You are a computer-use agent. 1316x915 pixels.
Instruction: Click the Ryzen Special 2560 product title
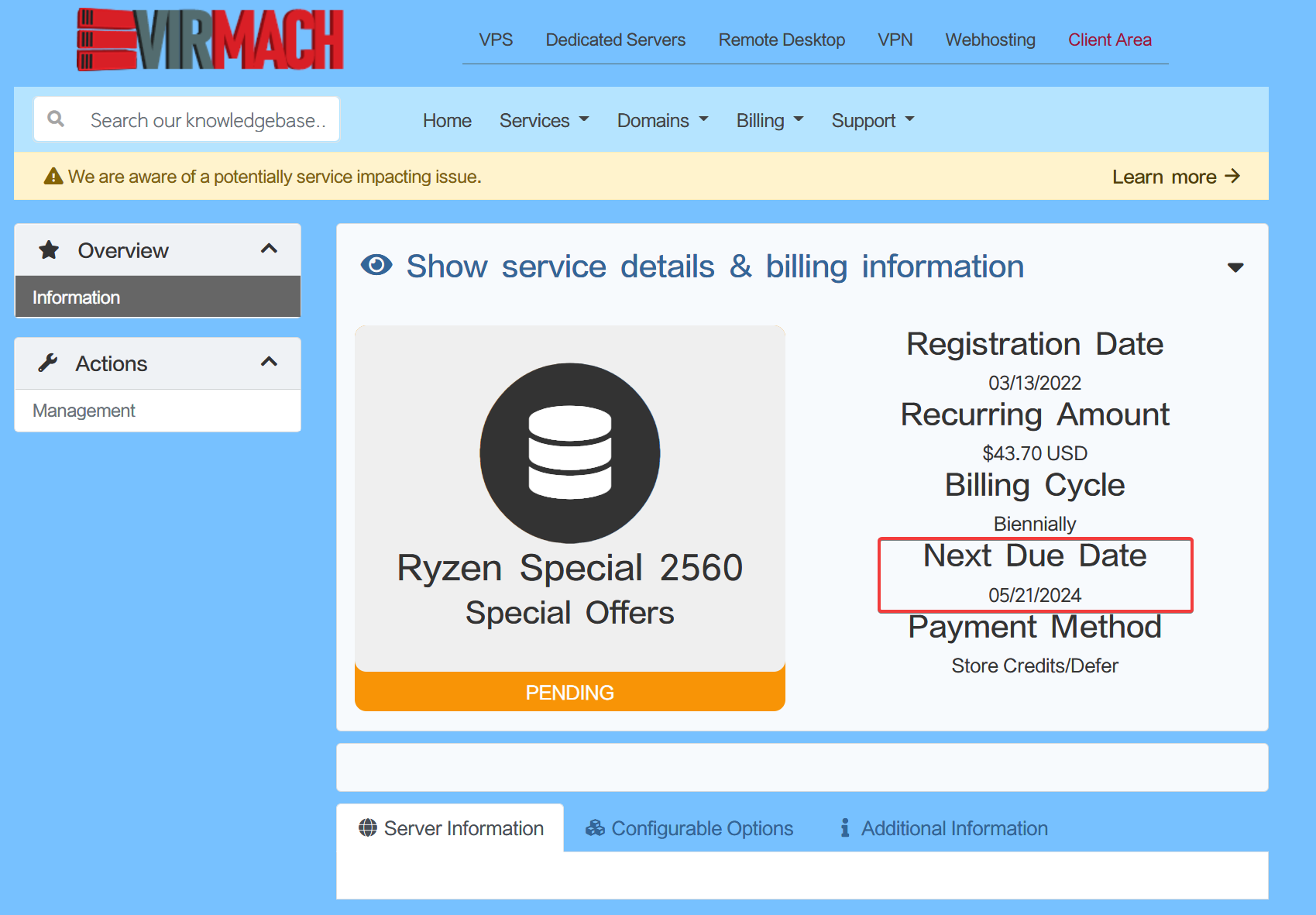pyautogui.click(x=570, y=568)
